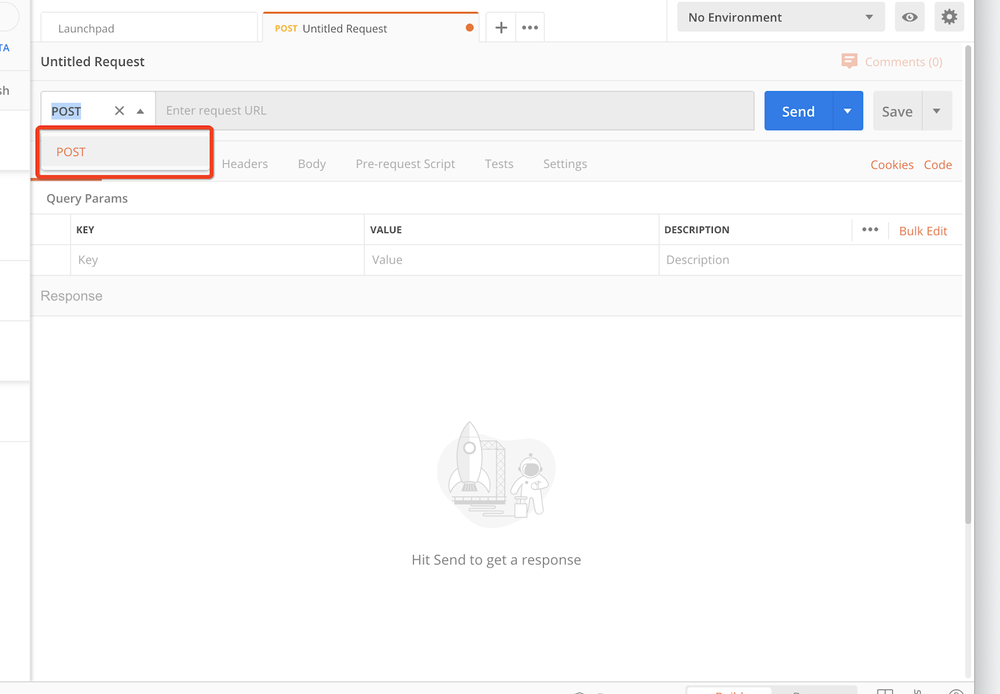This screenshot has width=1000, height=694.
Task: Open Postman settings
Action: 948,17
